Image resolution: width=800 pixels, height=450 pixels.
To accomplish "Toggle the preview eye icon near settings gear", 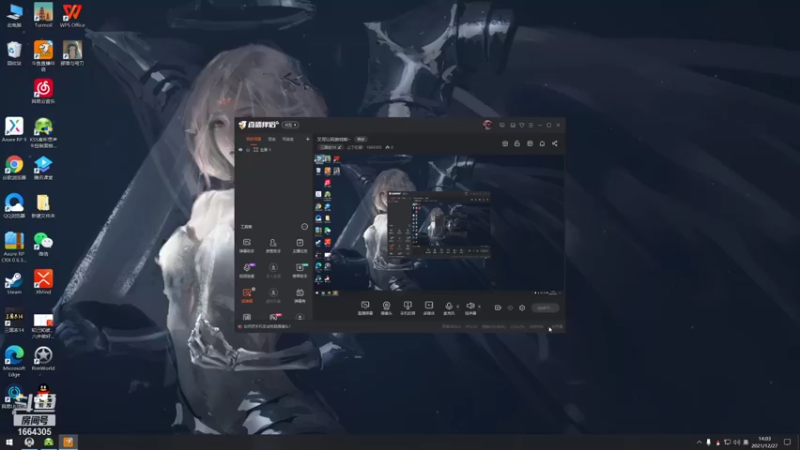I will [510, 308].
